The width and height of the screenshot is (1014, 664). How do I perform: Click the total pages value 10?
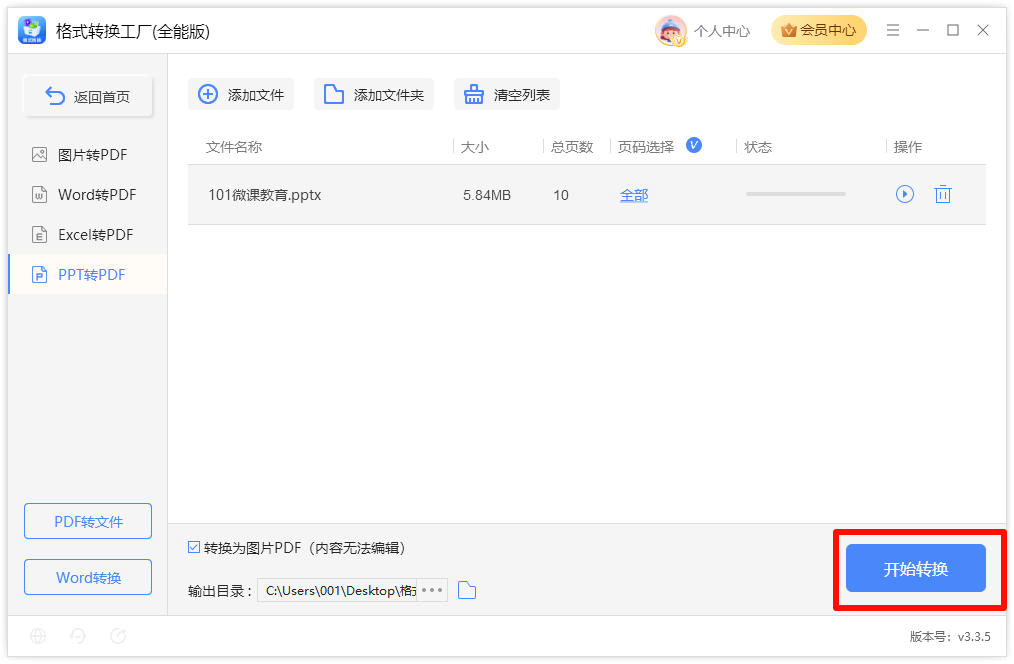(x=561, y=195)
